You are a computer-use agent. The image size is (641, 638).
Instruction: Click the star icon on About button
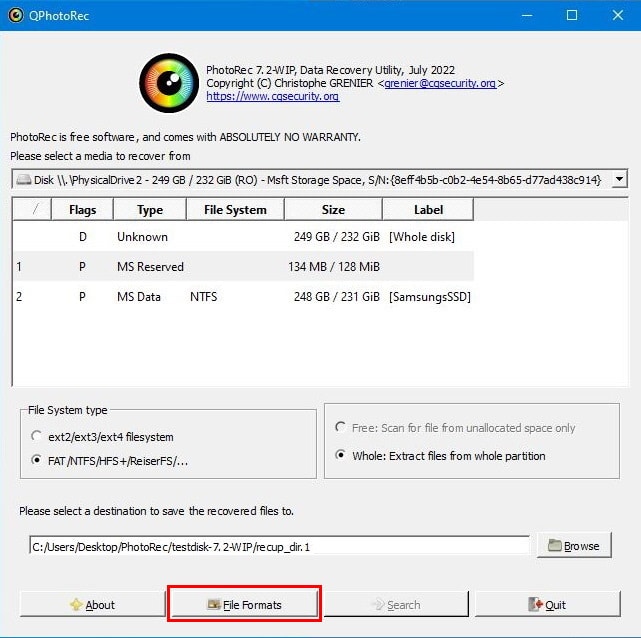coord(75,605)
